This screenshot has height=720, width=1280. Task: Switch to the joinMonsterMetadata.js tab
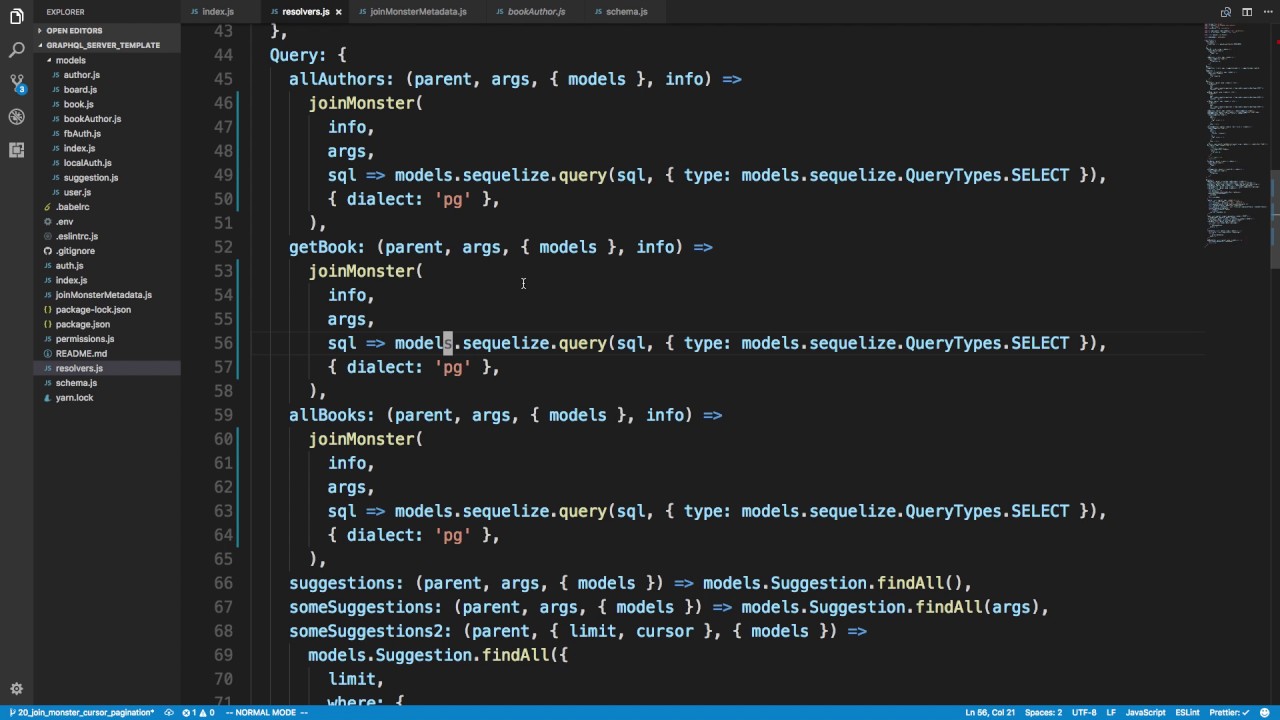click(x=418, y=12)
